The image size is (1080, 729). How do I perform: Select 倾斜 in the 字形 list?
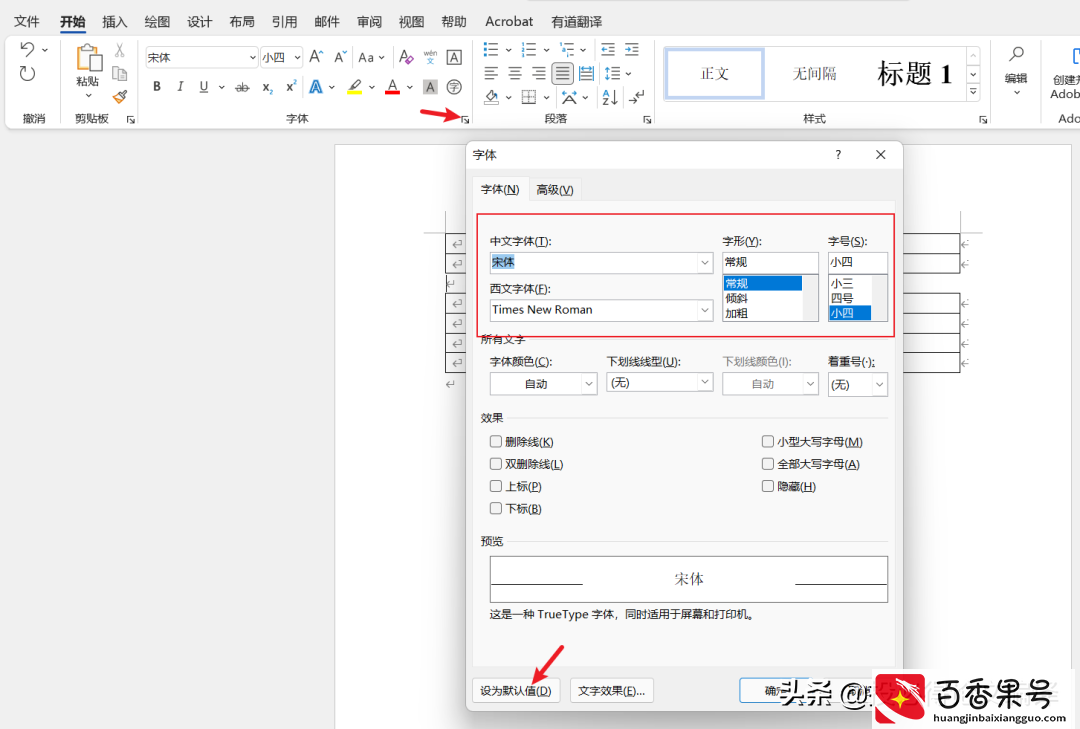click(762, 298)
